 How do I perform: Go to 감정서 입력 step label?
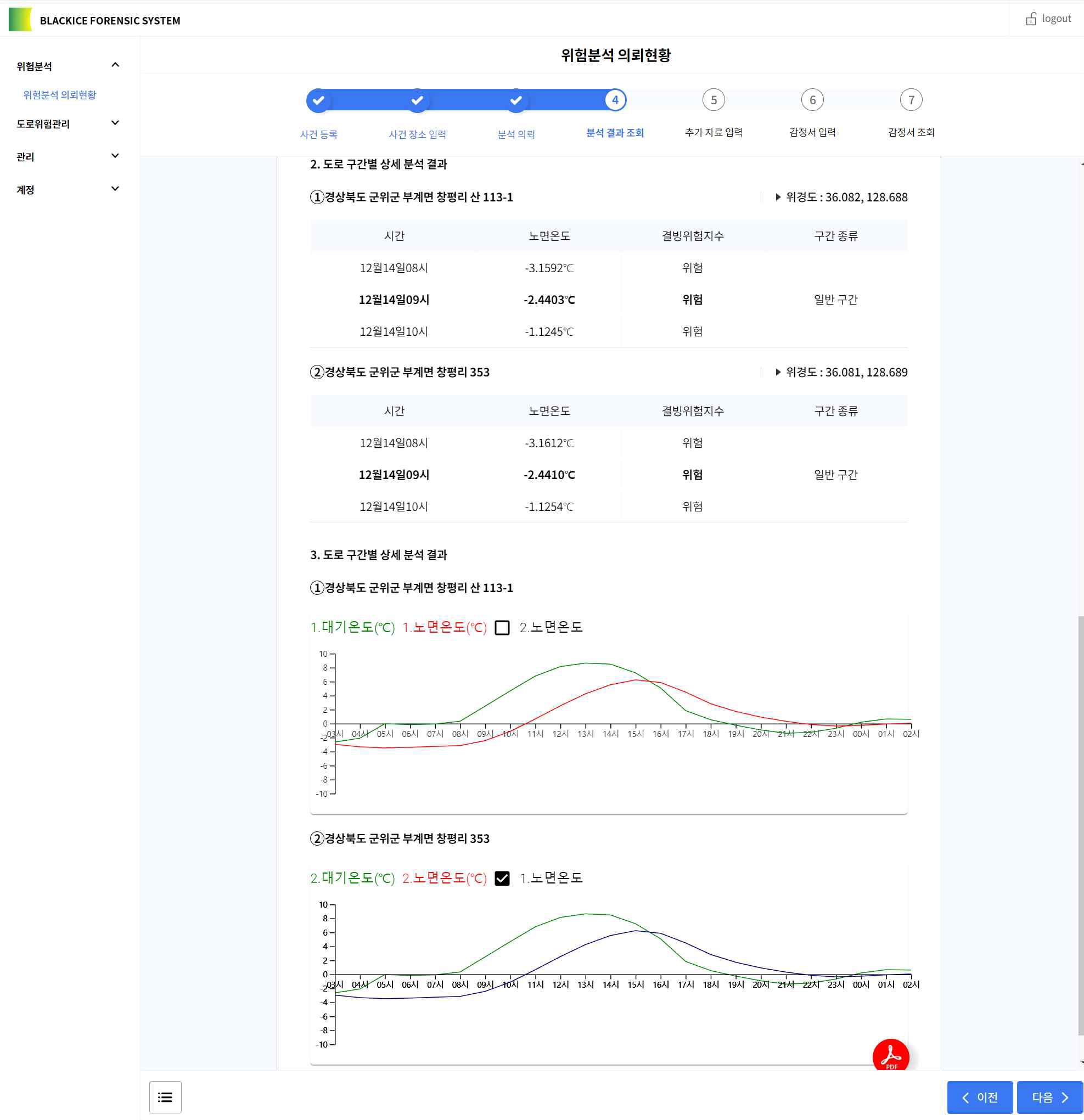coord(812,132)
